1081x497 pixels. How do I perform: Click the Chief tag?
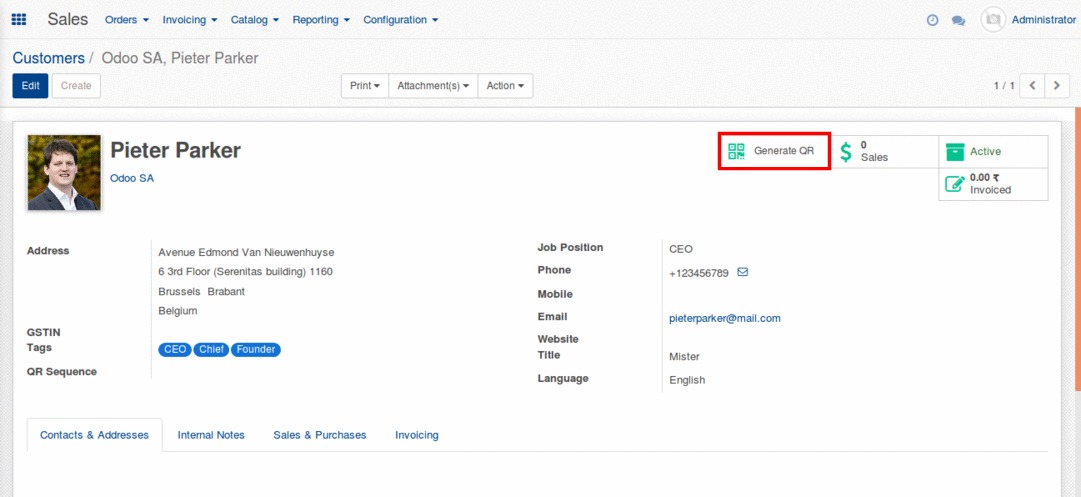211,349
